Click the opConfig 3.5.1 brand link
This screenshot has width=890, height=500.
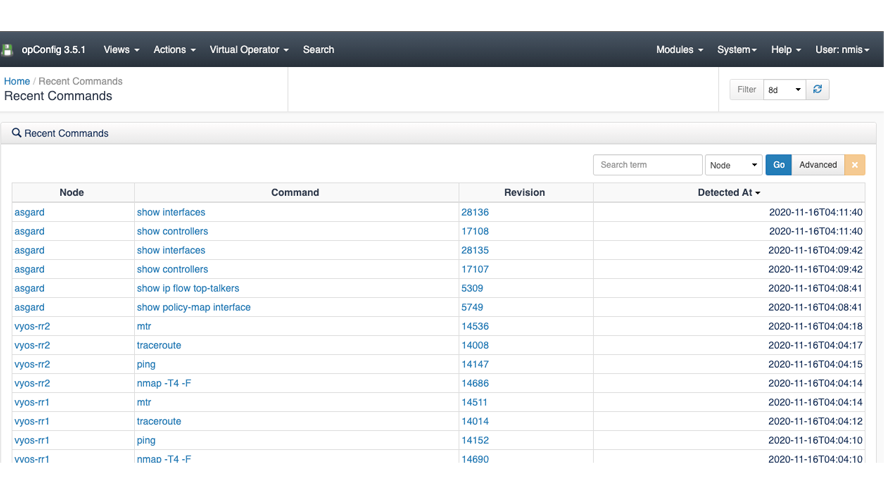point(53,49)
